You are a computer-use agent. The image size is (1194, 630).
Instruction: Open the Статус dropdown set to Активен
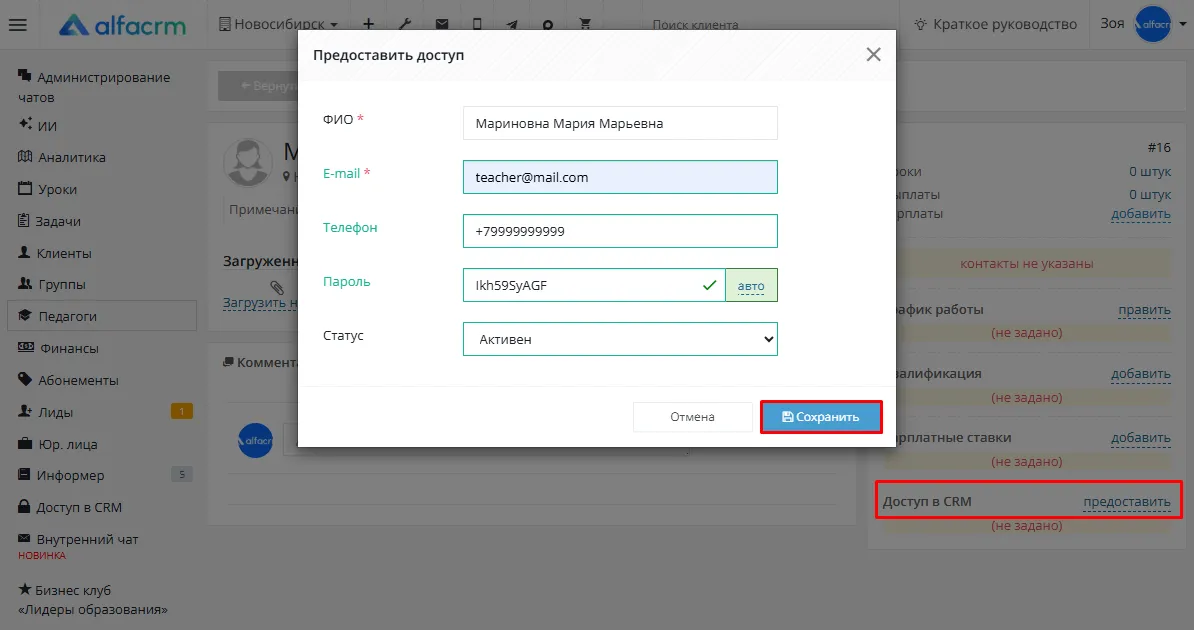pos(620,339)
